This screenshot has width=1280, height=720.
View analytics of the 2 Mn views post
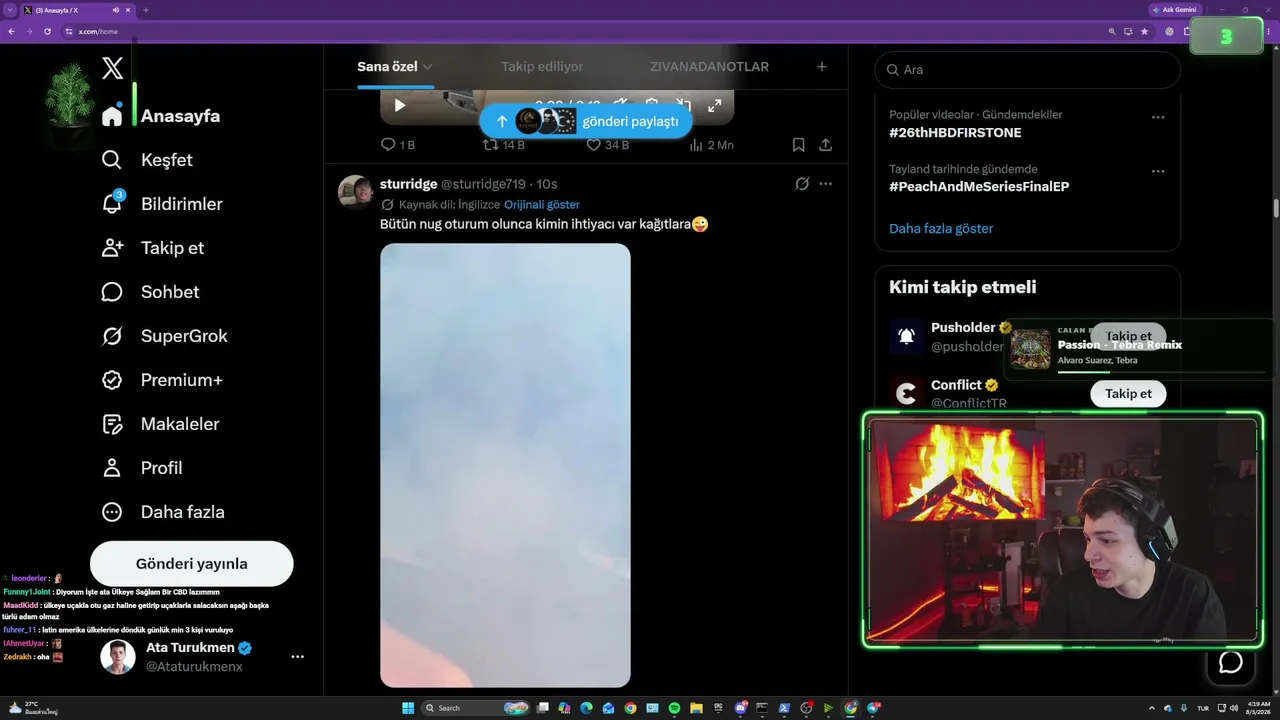711,145
